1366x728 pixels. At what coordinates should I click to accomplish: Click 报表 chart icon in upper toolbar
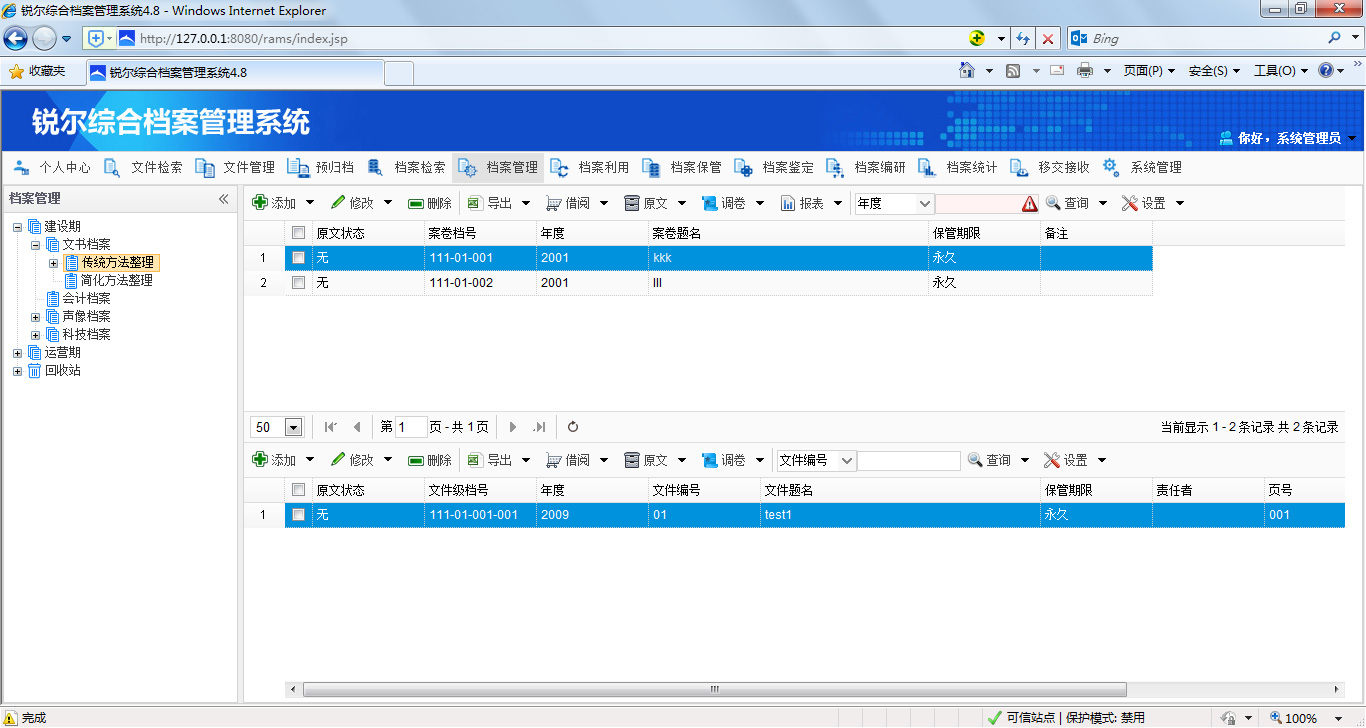pos(788,203)
